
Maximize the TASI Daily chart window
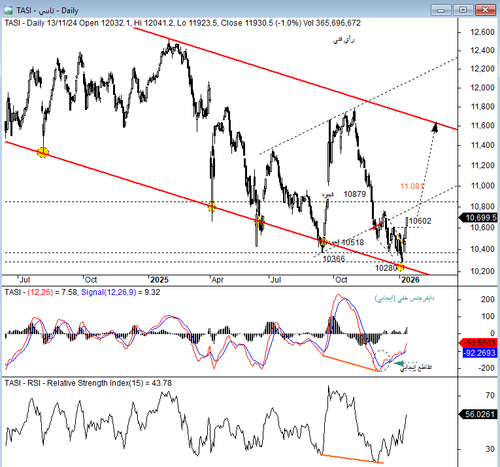[463, 10]
